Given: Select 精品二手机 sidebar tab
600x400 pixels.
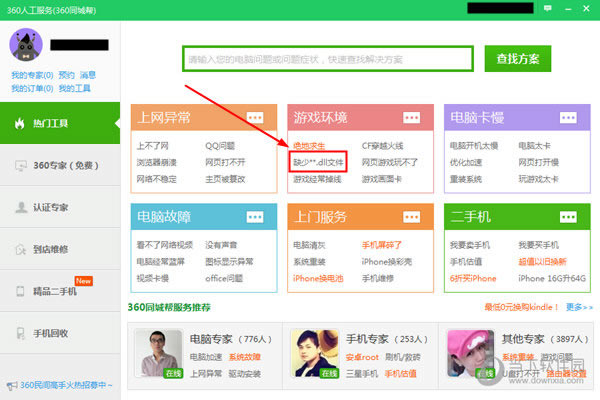Looking at the screenshot, I should point(60,291).
